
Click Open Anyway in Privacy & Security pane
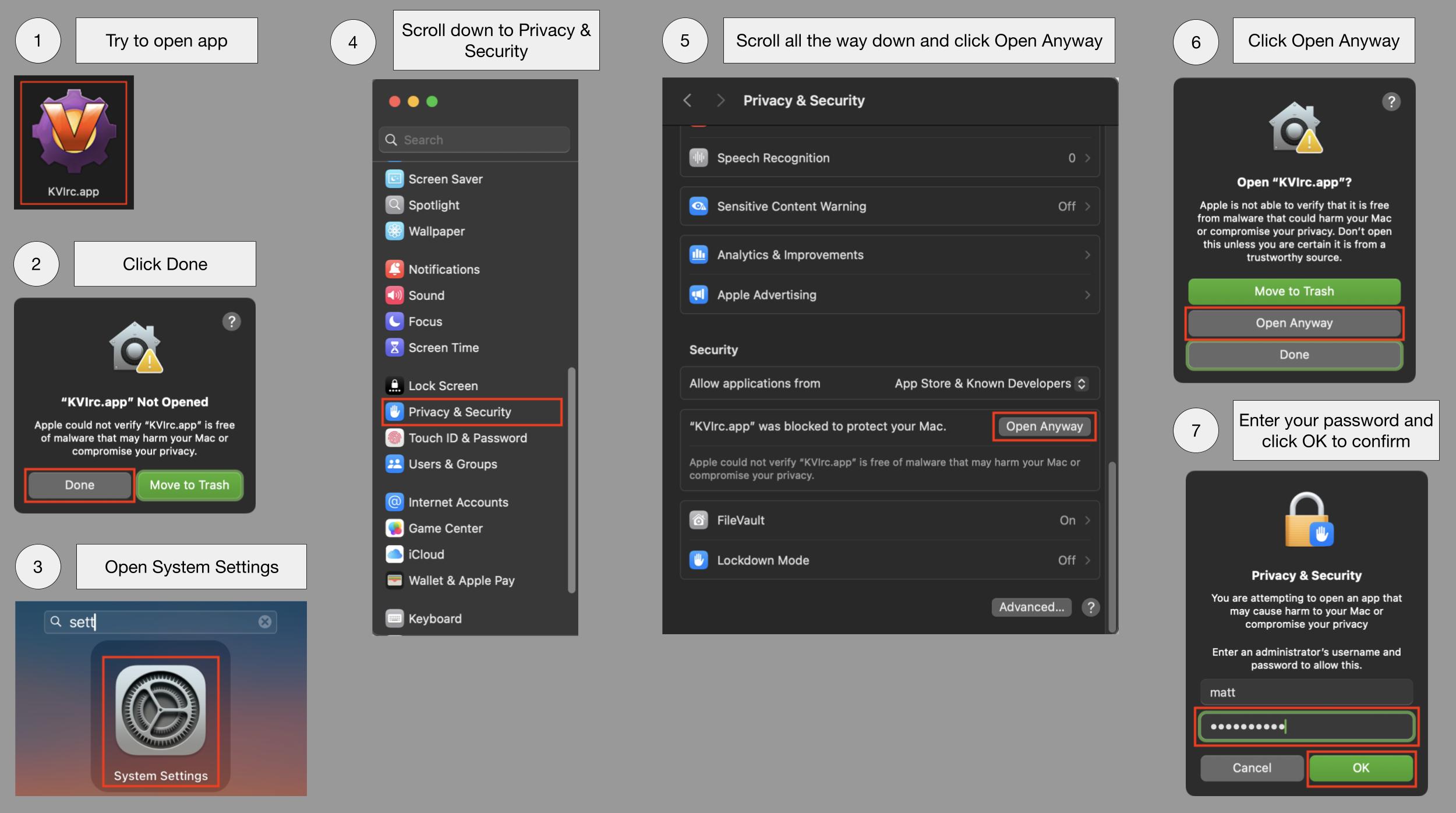(x=1044, y=426)
